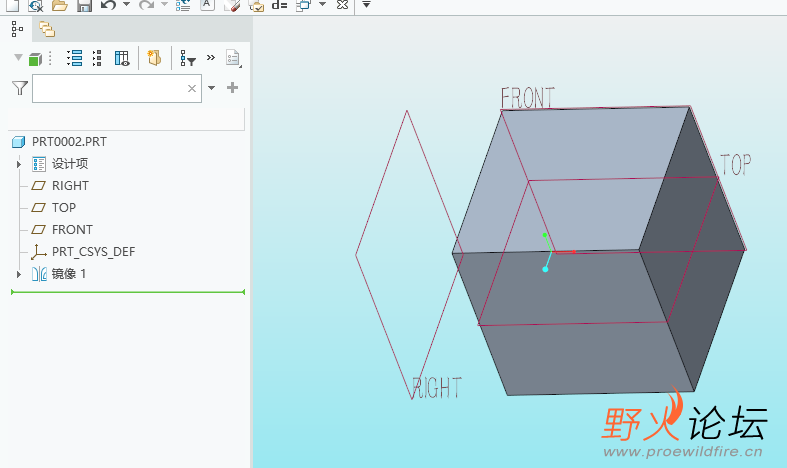The height and width of the screenshot is (468, 787).
Task: Click the tree columns display icon
Action: pos(122,59)
